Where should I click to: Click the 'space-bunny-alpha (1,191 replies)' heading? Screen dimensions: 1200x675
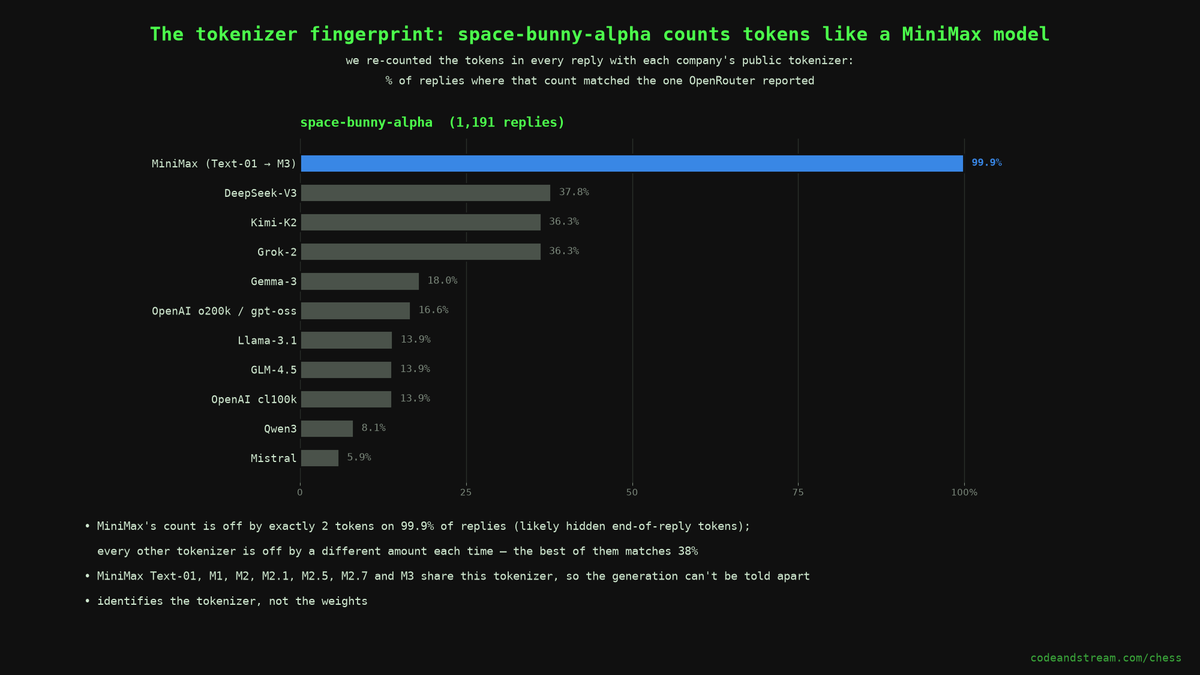(432, 122)
